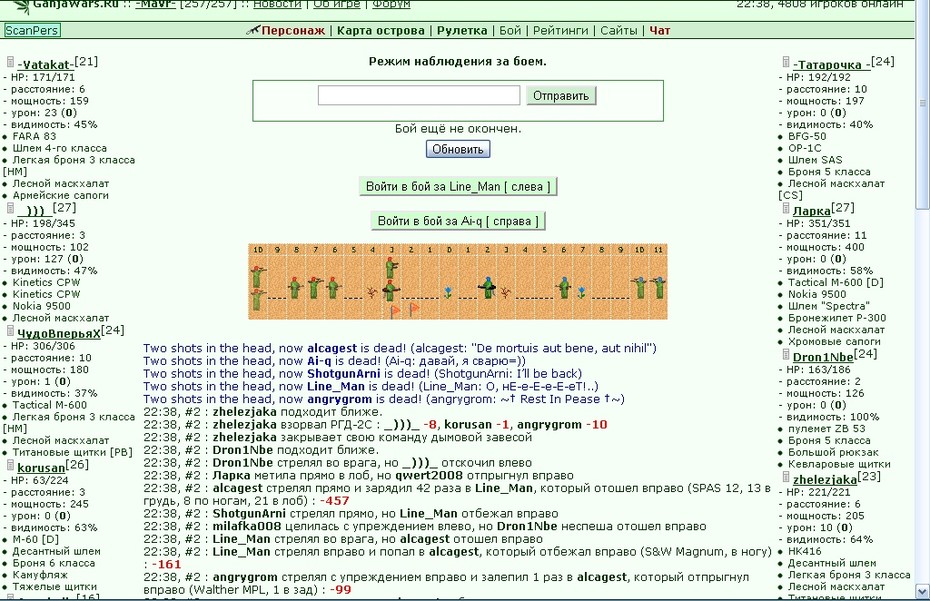
Task: Open the info icon beside ЧудоВперьяХ
Action: 10,331
